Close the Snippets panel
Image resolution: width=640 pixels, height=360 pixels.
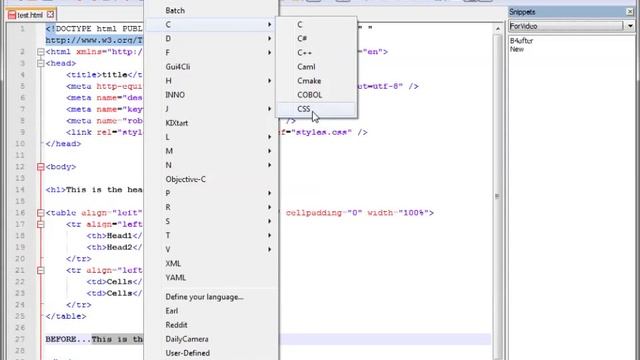[630, 12]
